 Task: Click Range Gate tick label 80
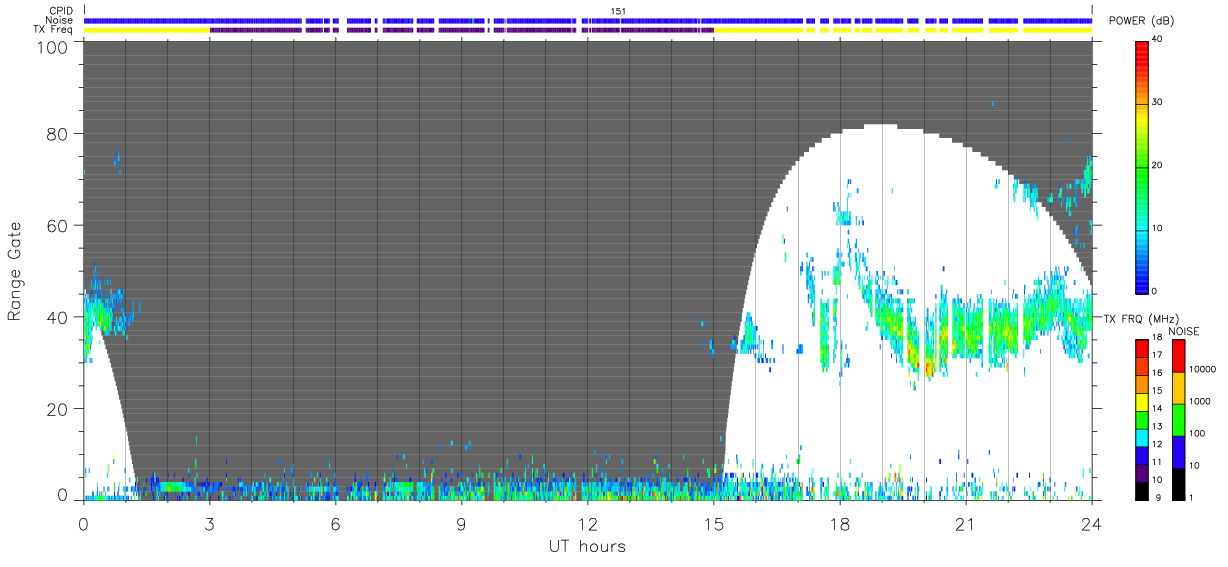click(x=59, y=133)
